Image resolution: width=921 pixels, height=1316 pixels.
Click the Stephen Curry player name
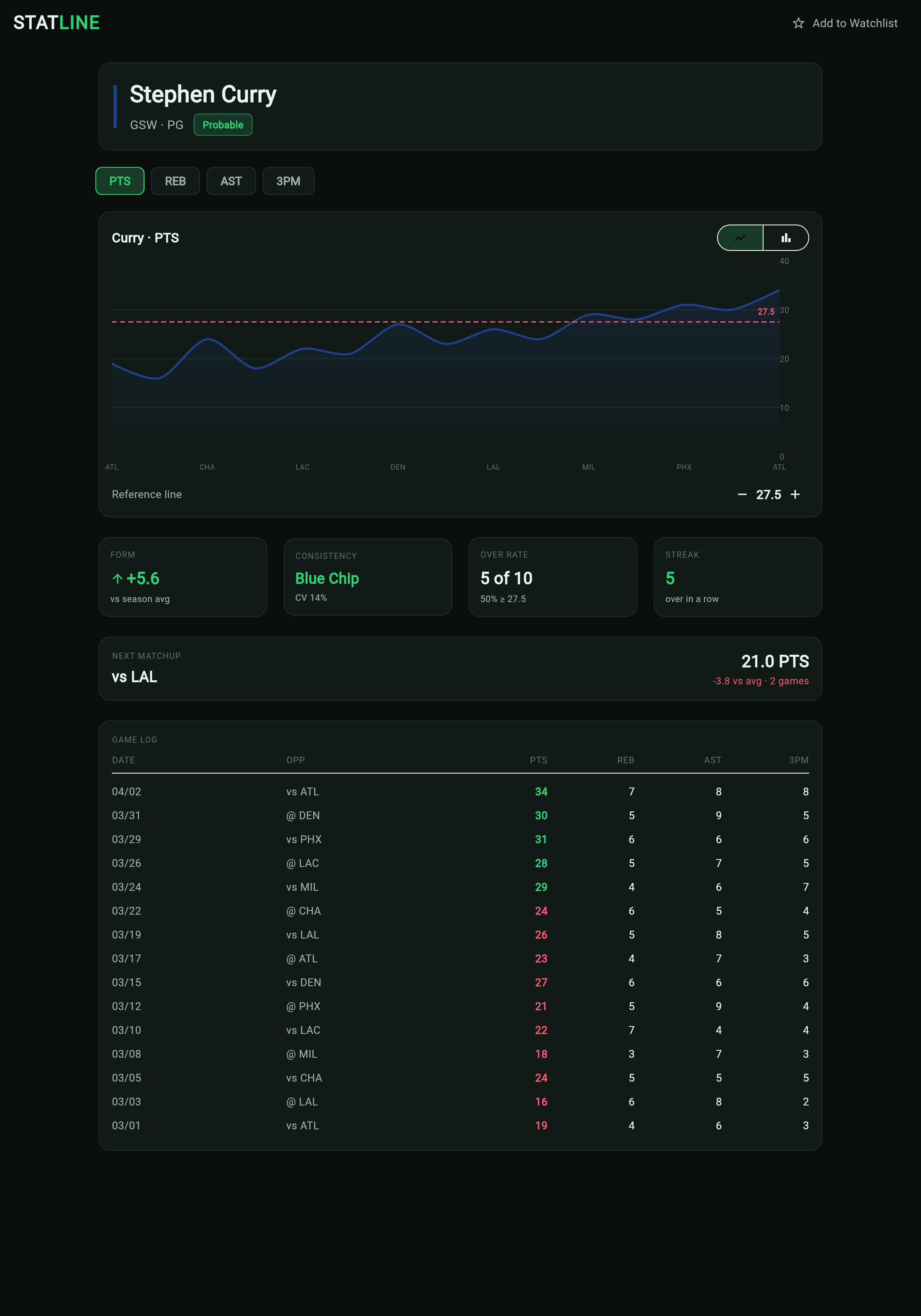pos(203,95)
